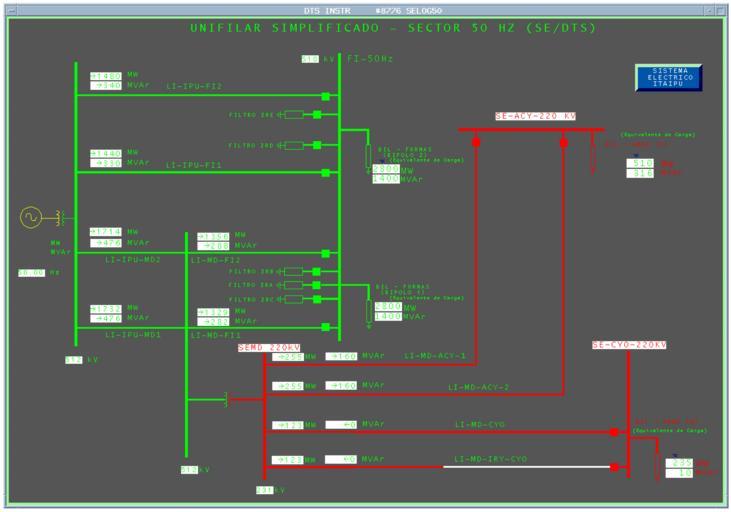
Task: Select red node where LI-MD-ACY-1 meets SE-ACY bus
Action: [x=476, y=142]
